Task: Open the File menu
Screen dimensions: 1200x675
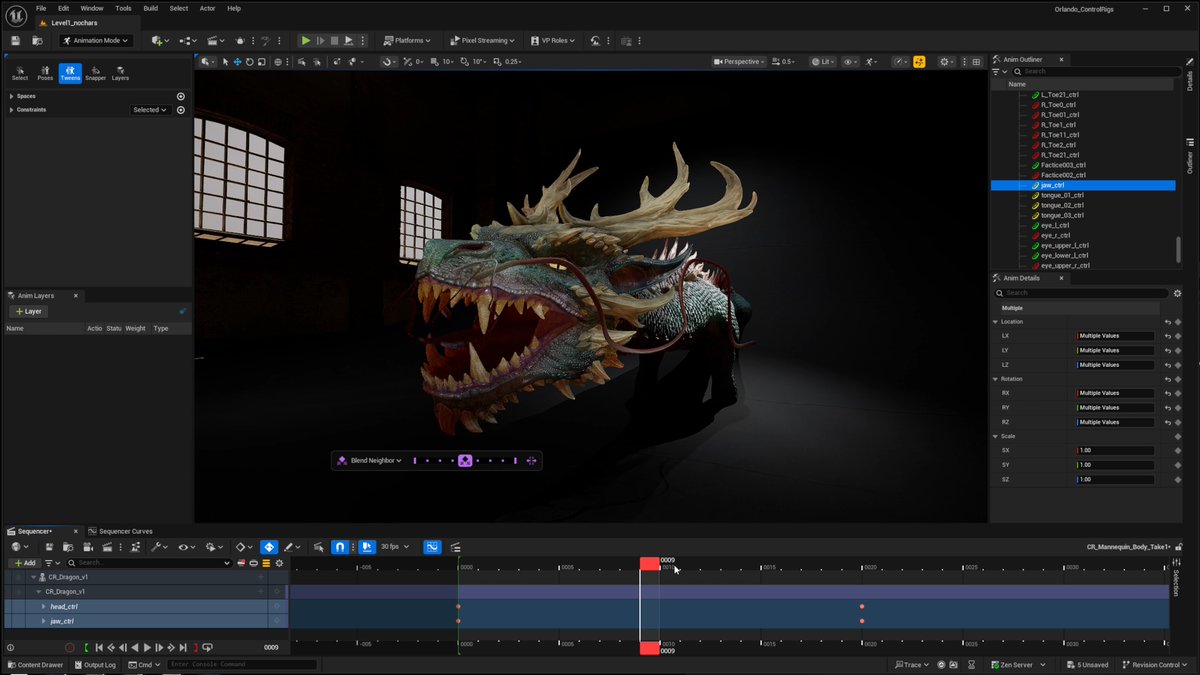Action: click(41, 8)
